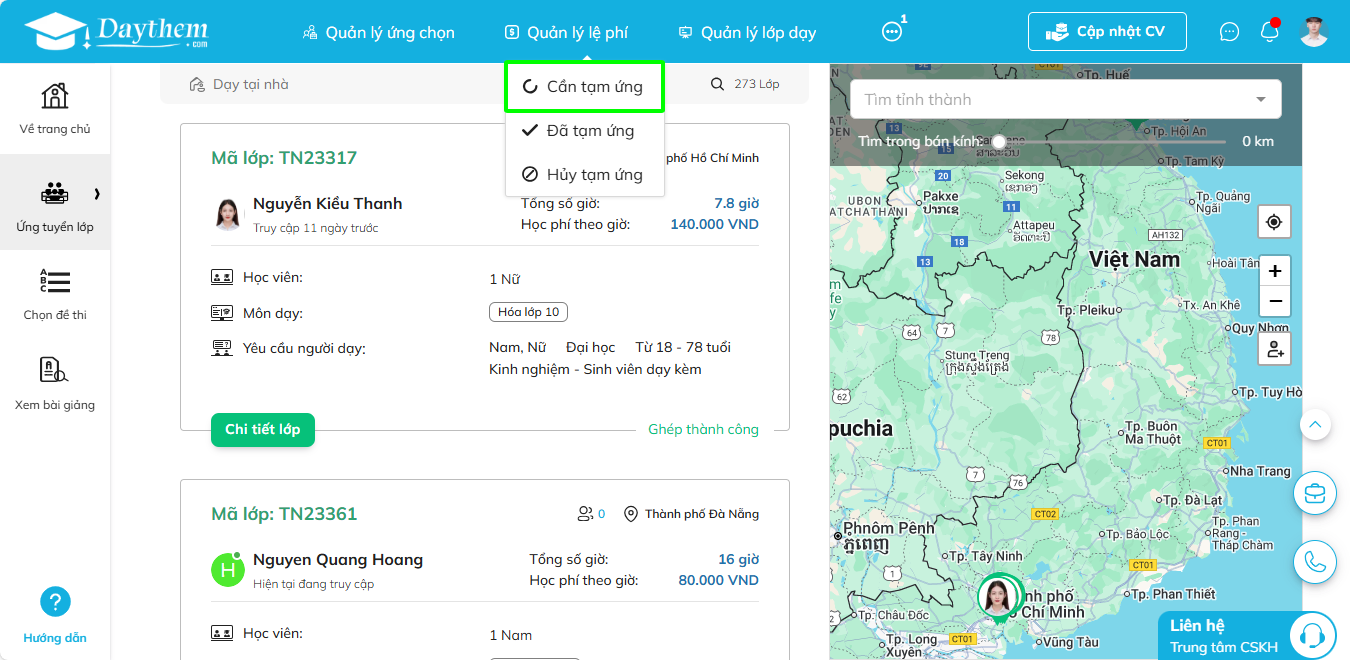Select Đã tạm ứng menu item
This screenshot has height=660, width=1350.
(x=584, y=131)
